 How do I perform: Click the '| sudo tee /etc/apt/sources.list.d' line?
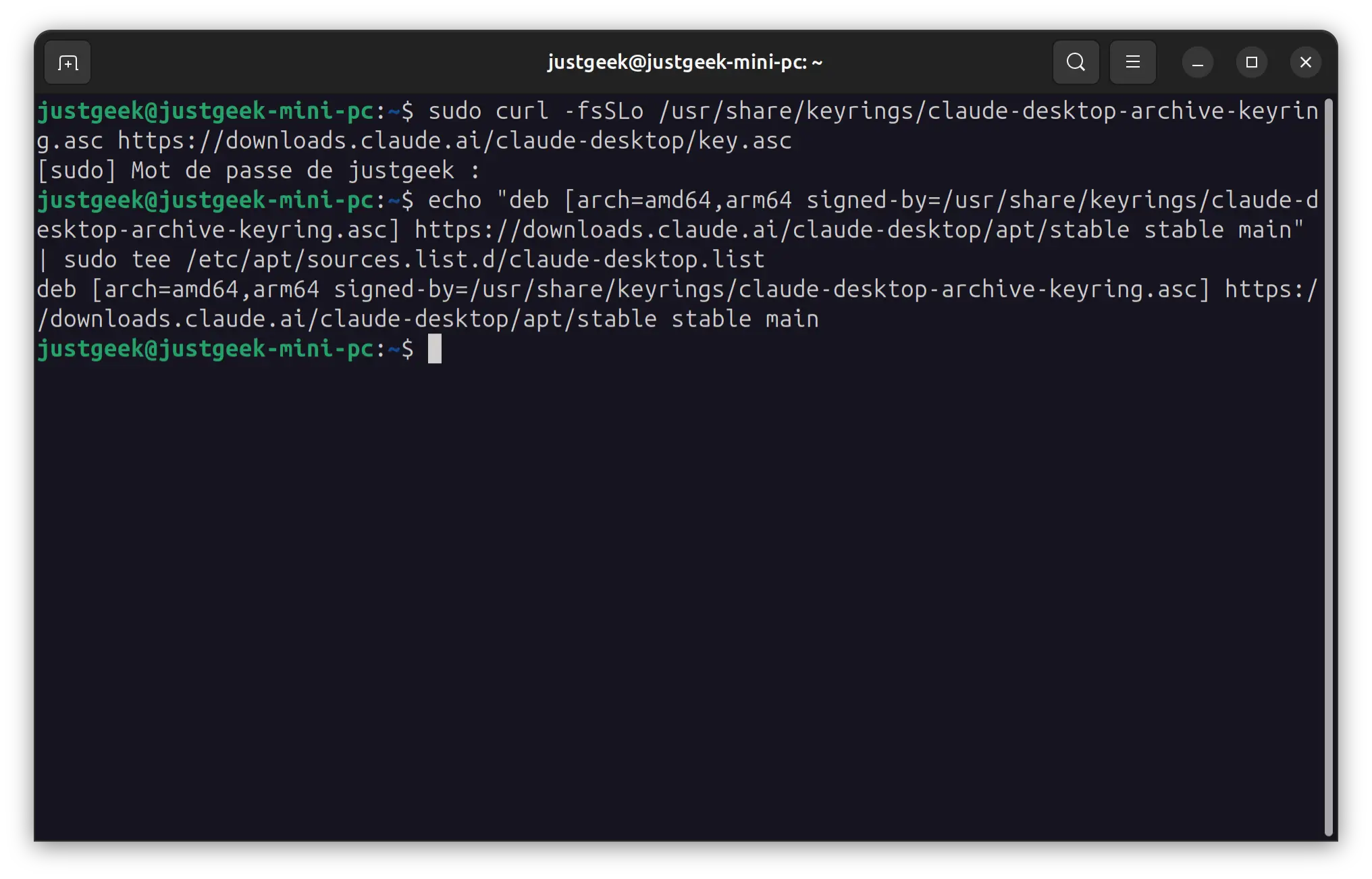[401, 260]
